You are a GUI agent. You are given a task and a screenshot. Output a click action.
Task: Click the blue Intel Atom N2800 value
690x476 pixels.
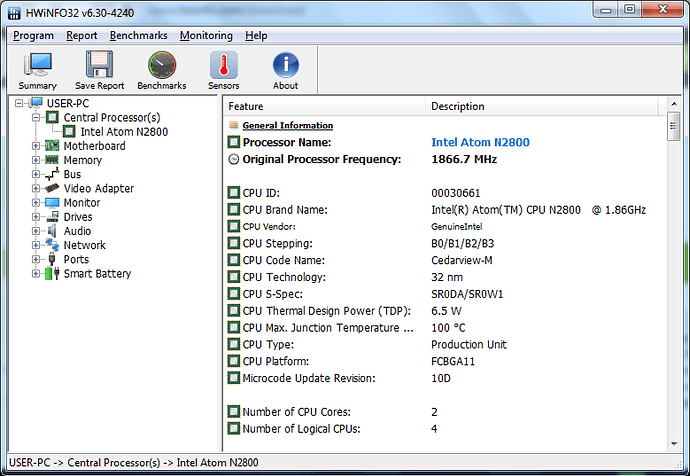[481, 142]
